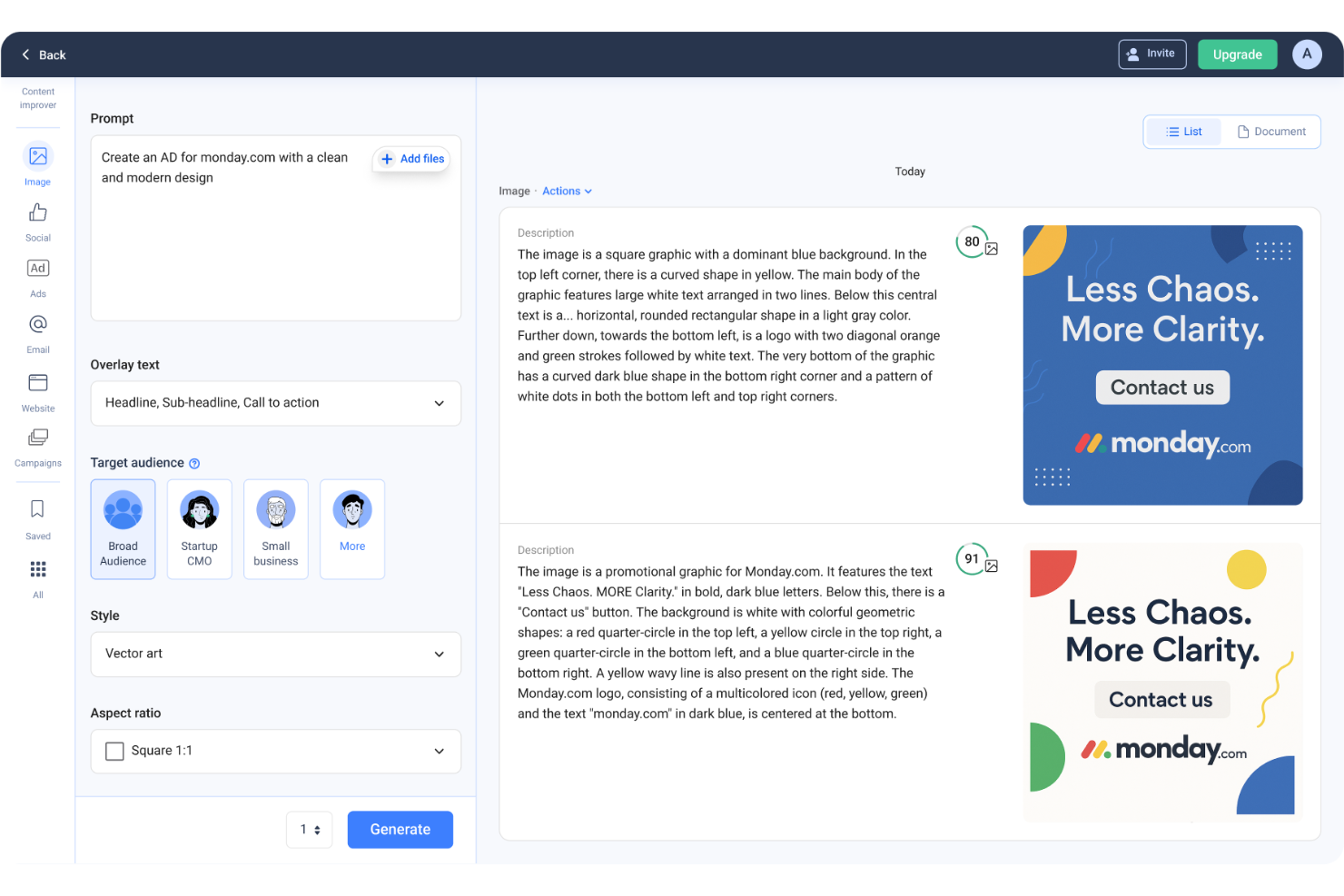Image resolution: width=1344 pixels, height=896 pixels.
Task: Select the Broad Audience card
Action: point(124,529)
